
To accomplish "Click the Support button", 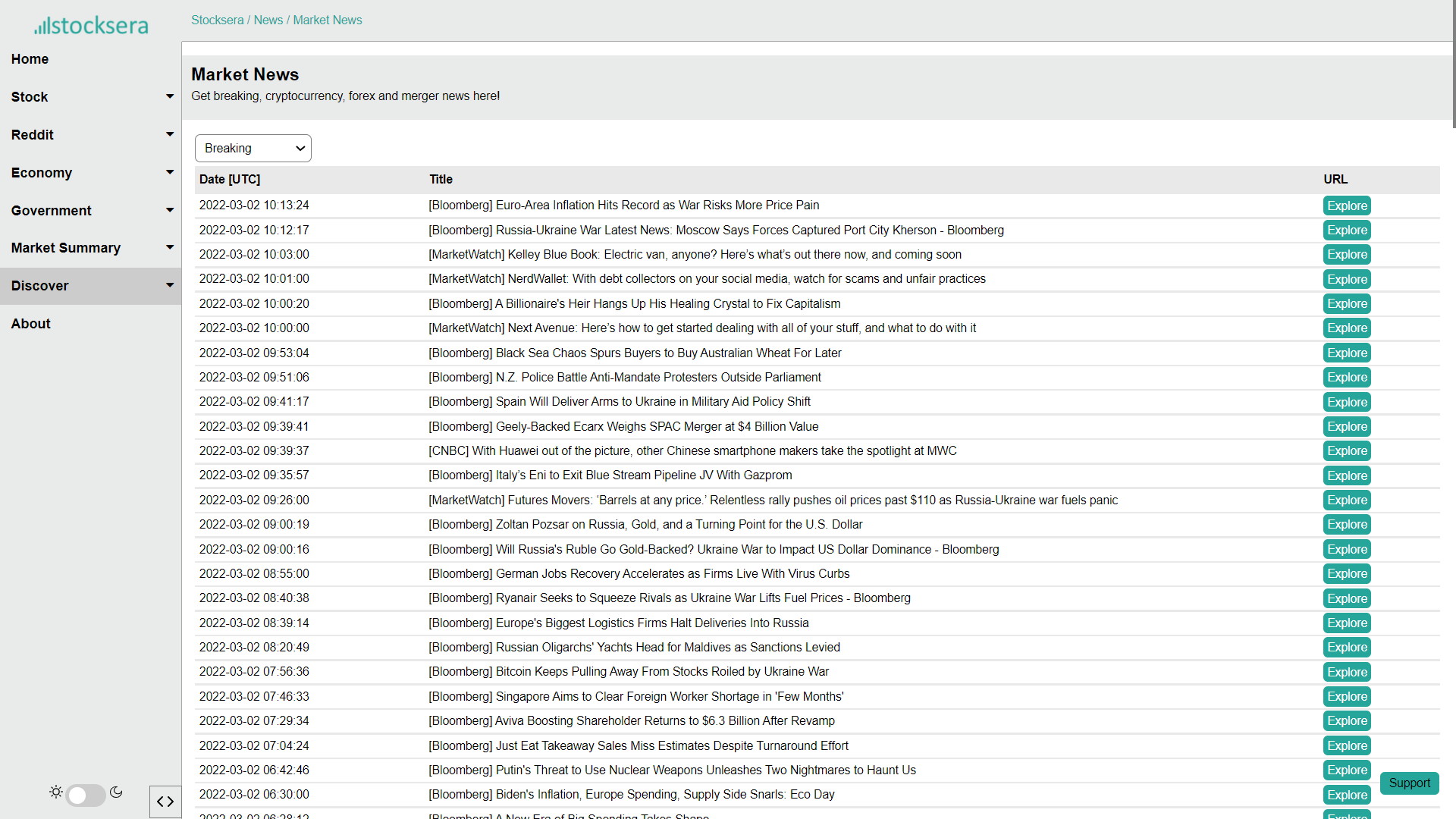I will pos(1409,783).
